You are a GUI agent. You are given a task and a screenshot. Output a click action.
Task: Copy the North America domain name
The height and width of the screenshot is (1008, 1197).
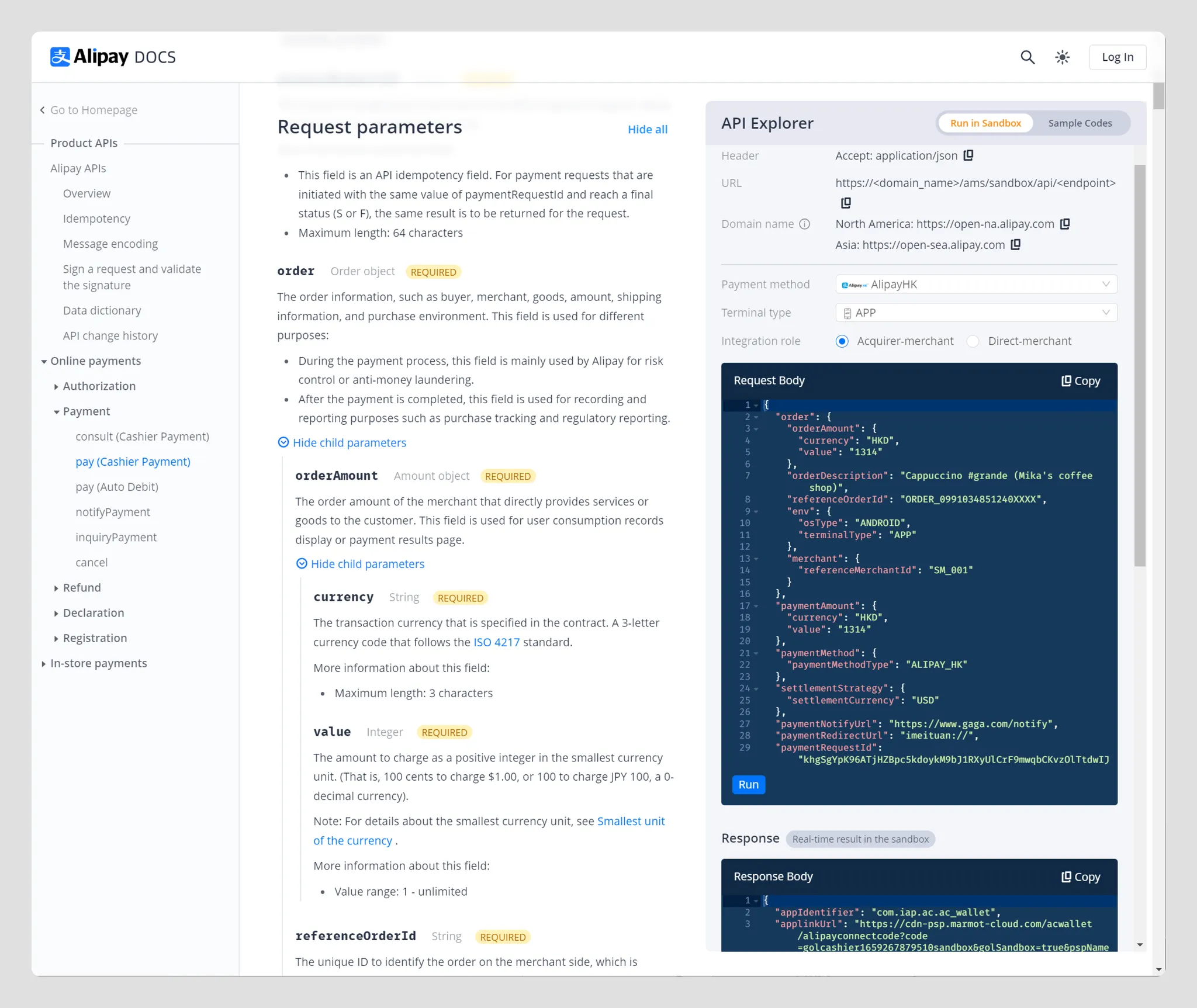point(1065,223)
